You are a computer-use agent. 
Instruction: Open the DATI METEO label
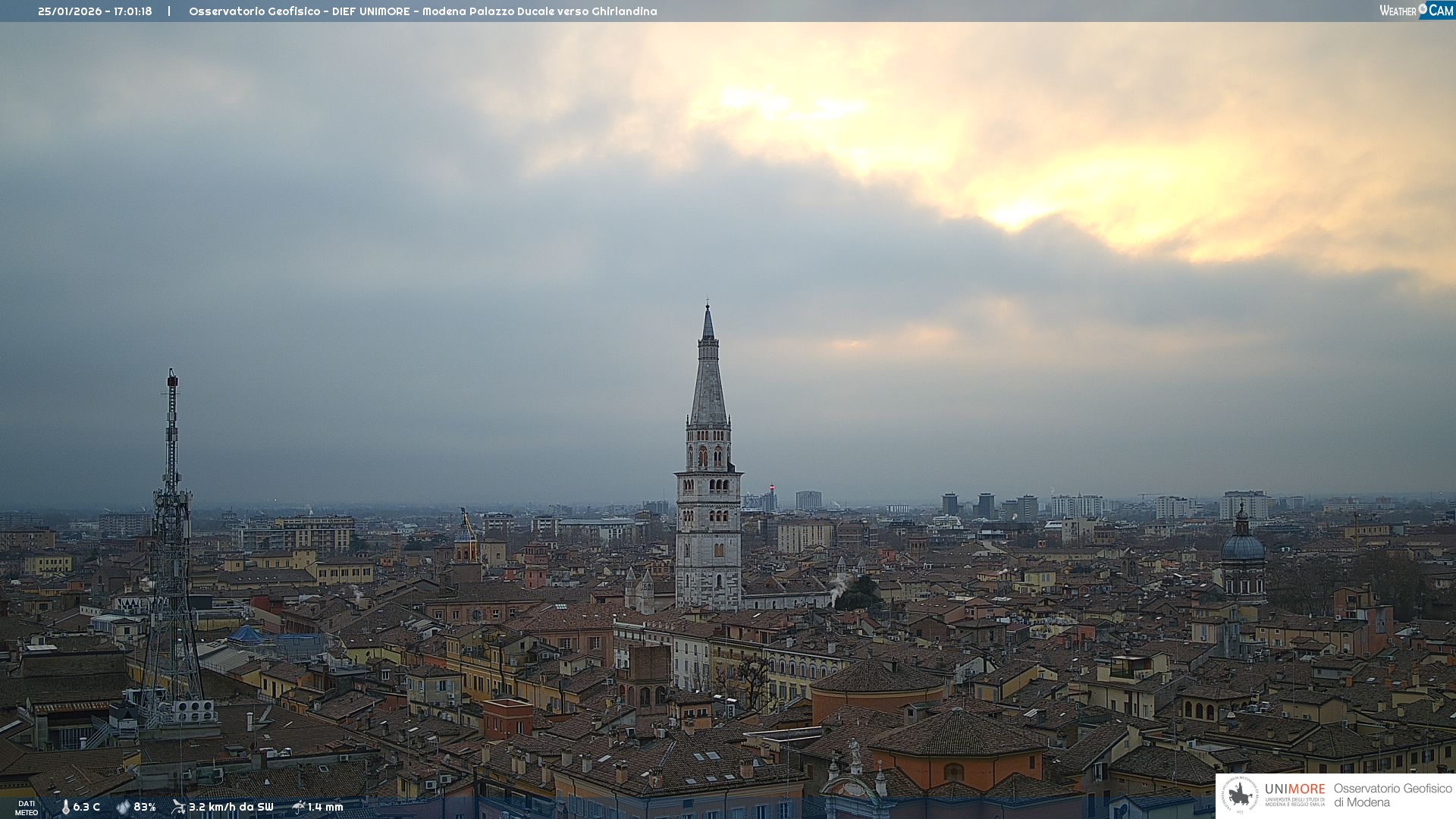click(x=27, y=808)
